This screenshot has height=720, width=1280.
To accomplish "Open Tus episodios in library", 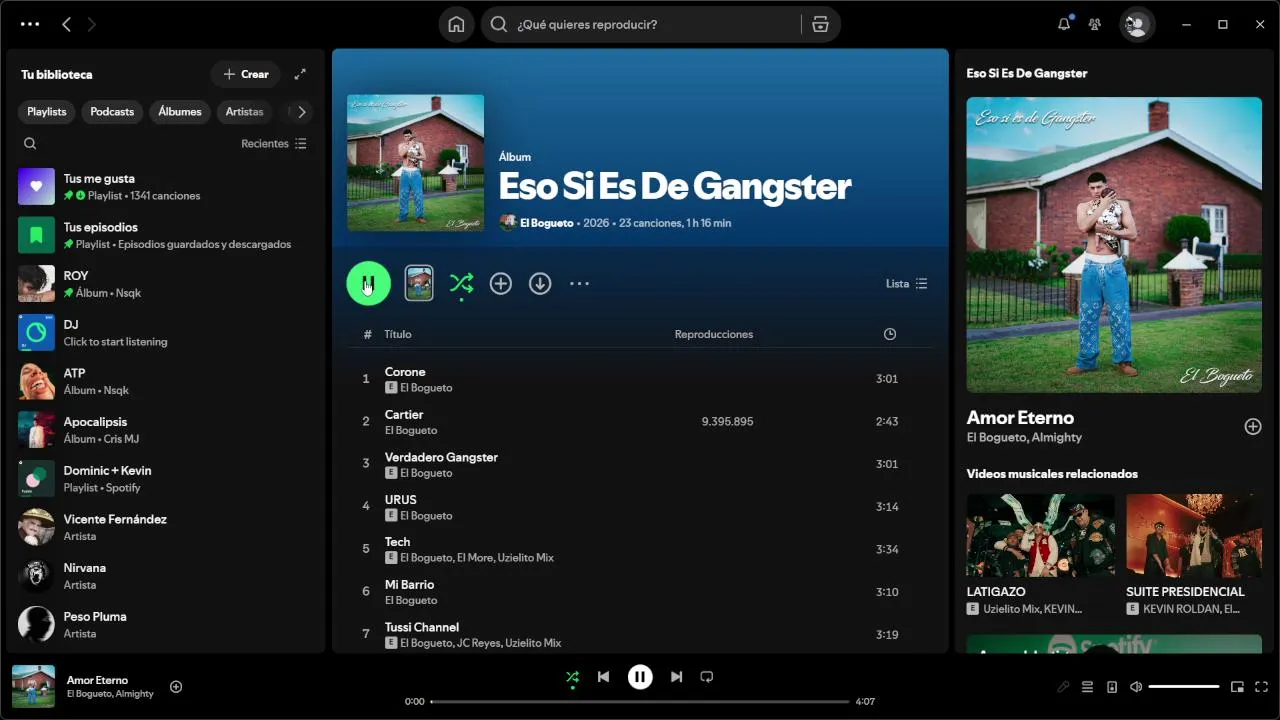I will tap(166, 235).
